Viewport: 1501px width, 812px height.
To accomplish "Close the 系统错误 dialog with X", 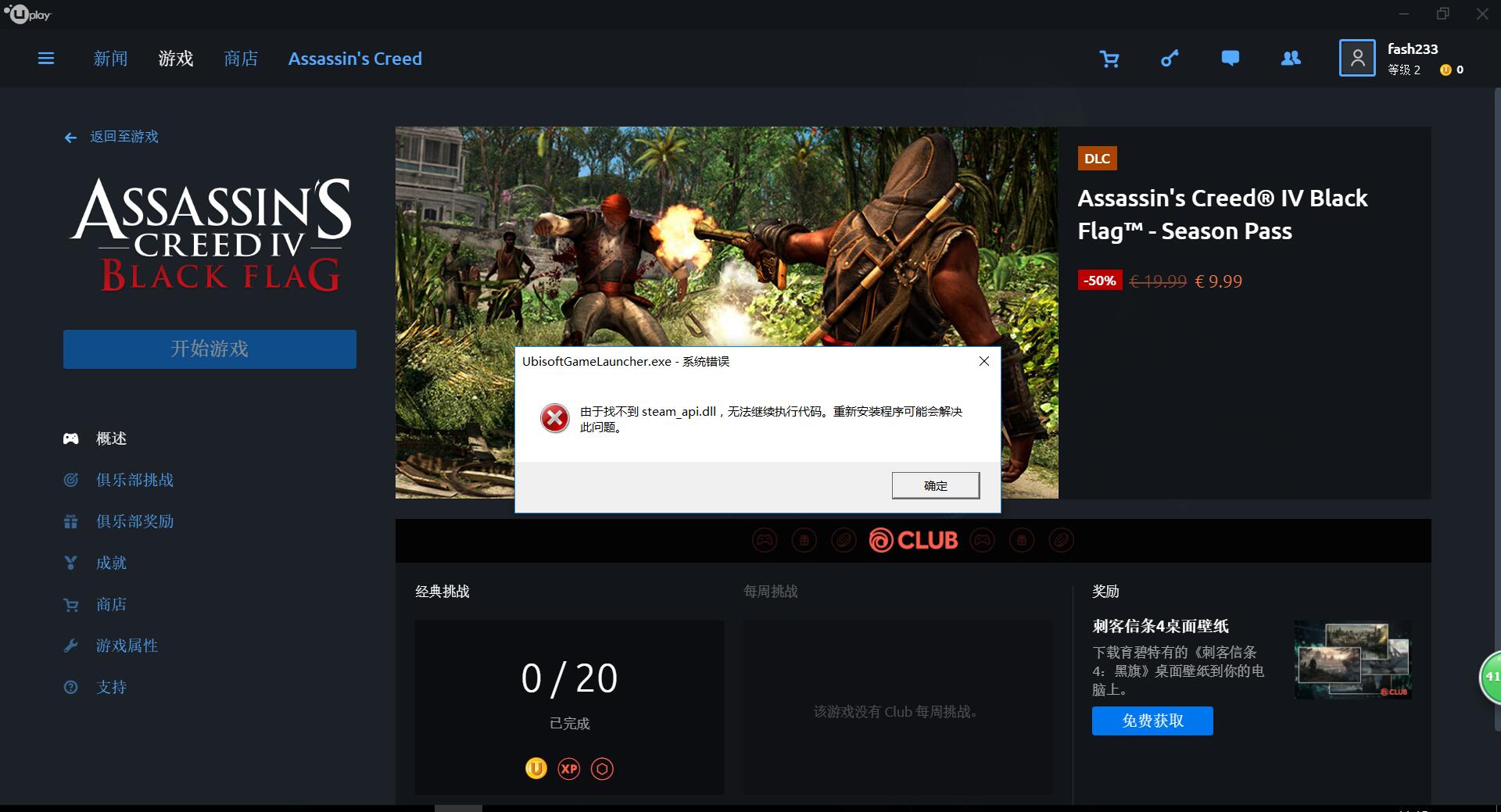I will [x=984, y=361].
